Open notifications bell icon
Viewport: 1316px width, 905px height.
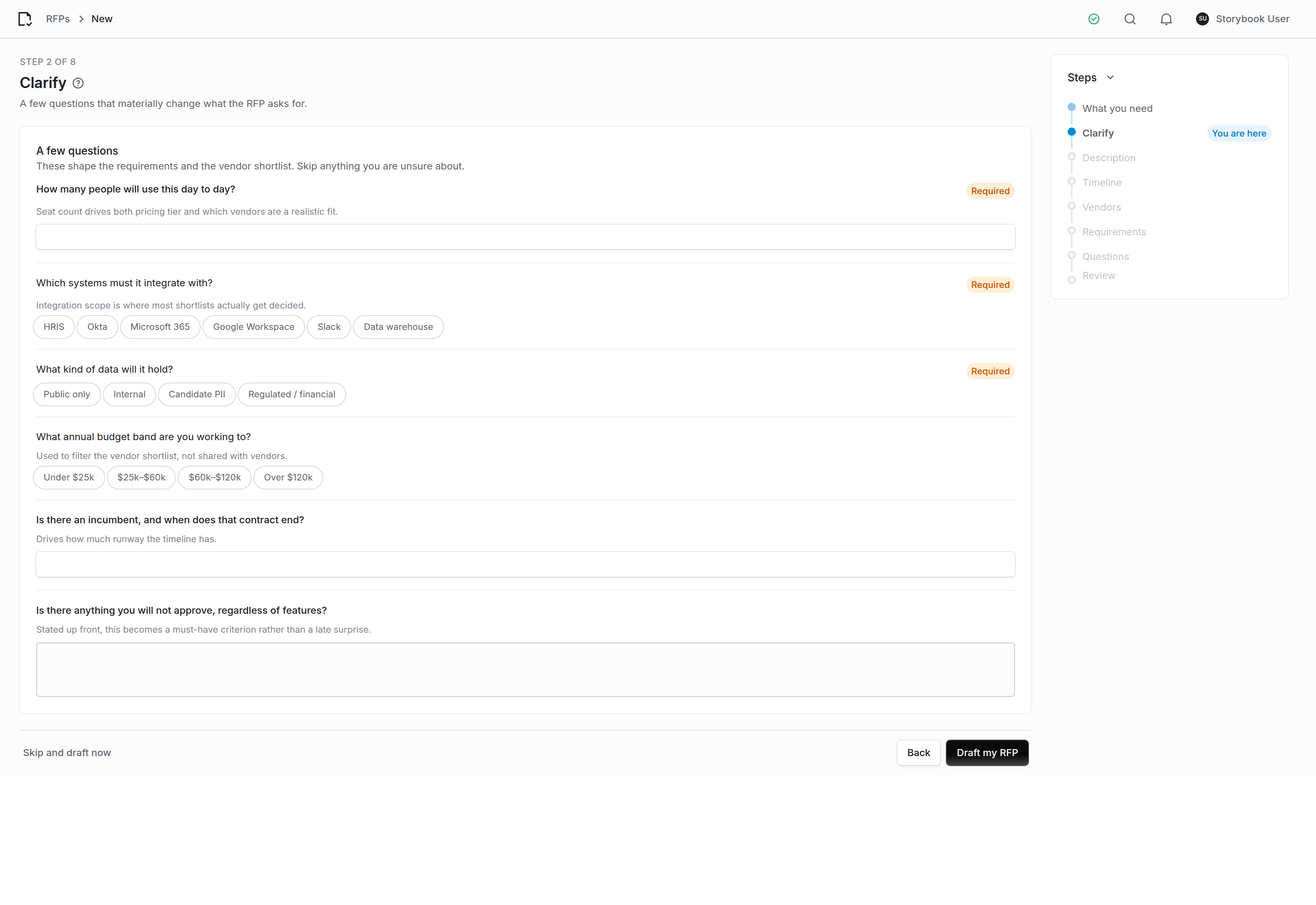click(x=1166, y=19)
